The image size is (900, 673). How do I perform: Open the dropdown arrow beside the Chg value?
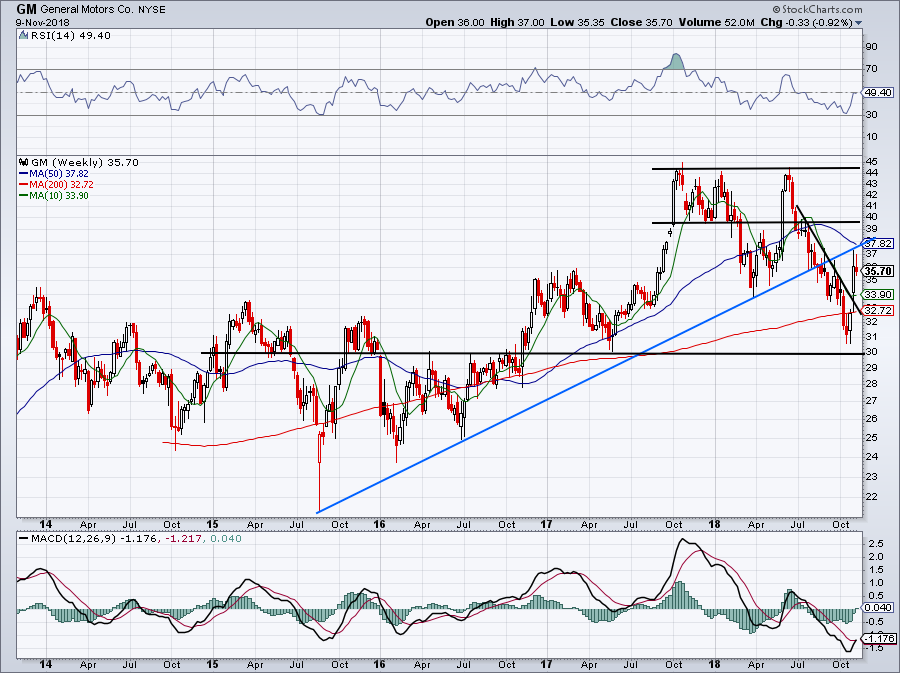click(859, 23)
